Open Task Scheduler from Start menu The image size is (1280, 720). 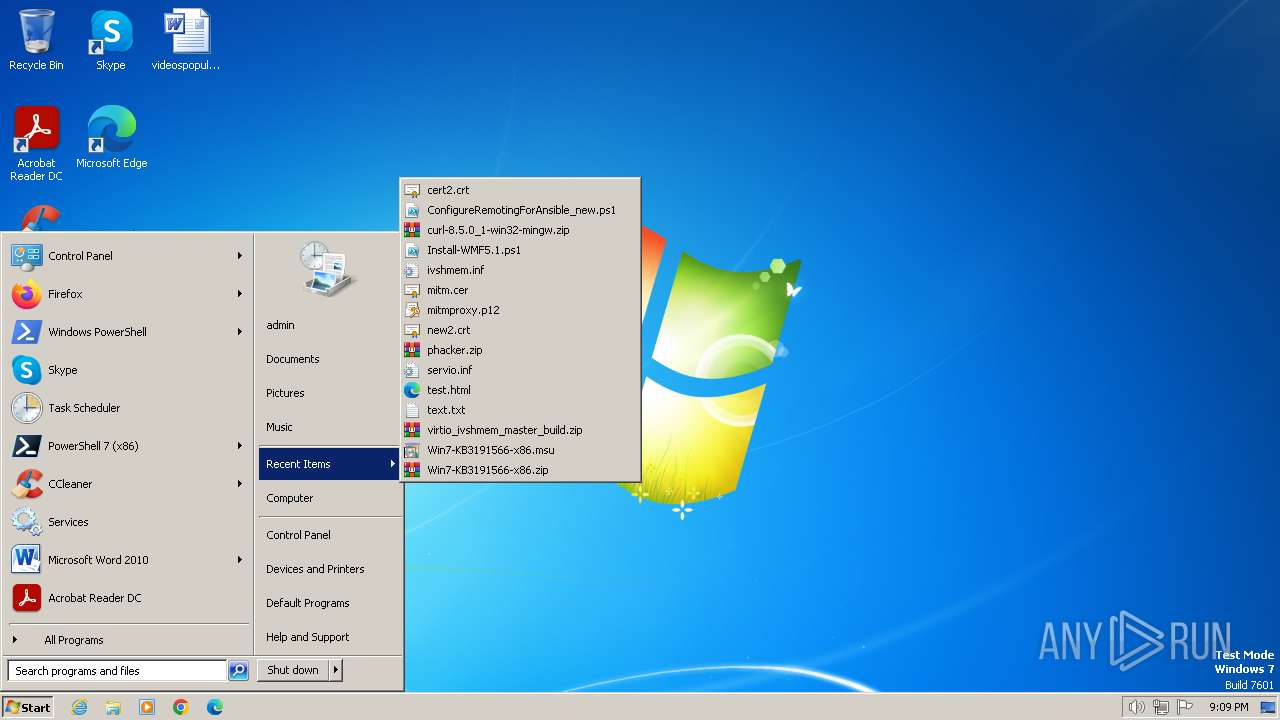point(127,408)
